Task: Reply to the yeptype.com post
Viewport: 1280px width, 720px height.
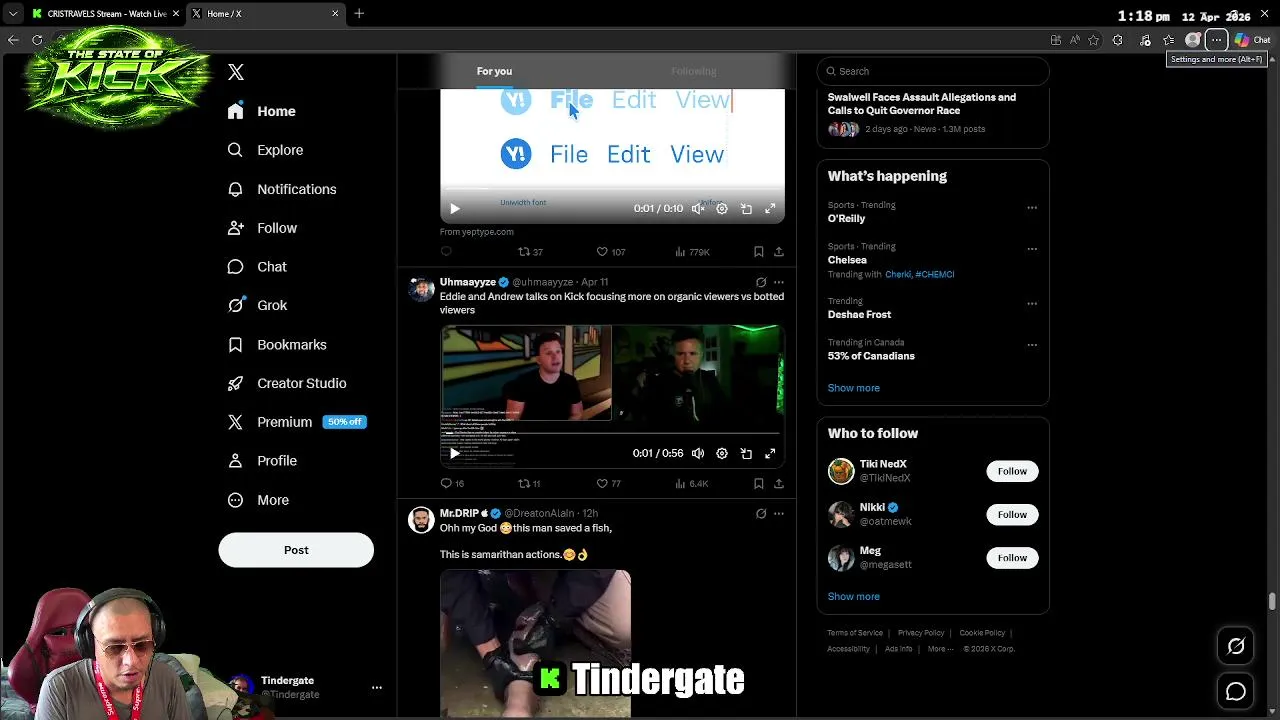Action: click(446, 252)
